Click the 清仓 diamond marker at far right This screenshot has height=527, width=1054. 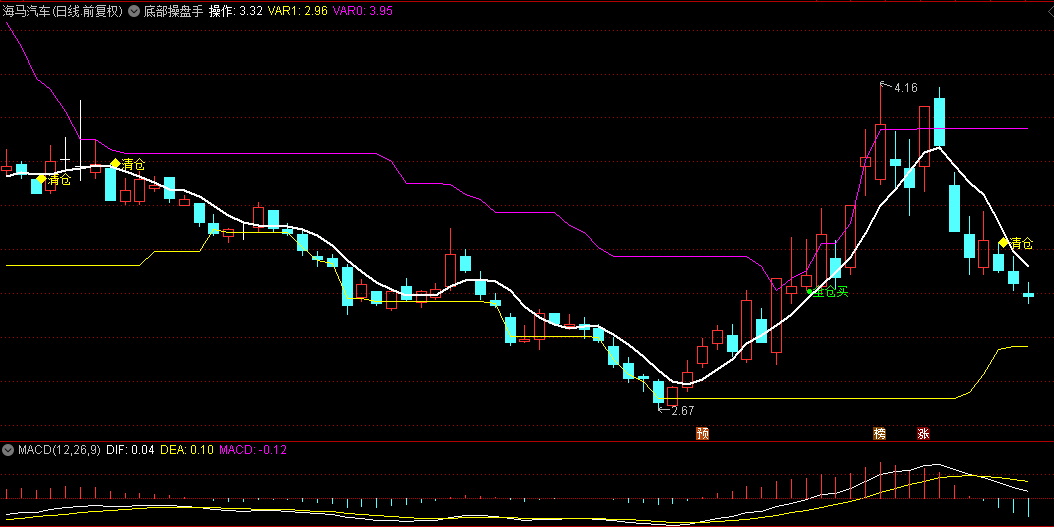tap(1003, 243)
